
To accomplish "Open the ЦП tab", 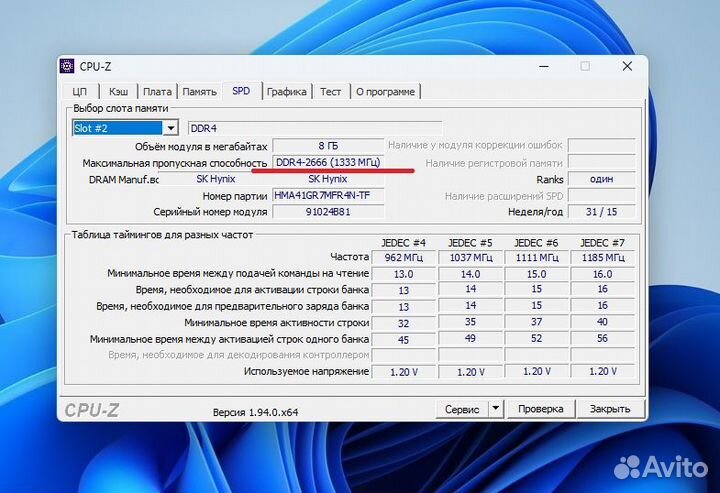I will (80, 91).
